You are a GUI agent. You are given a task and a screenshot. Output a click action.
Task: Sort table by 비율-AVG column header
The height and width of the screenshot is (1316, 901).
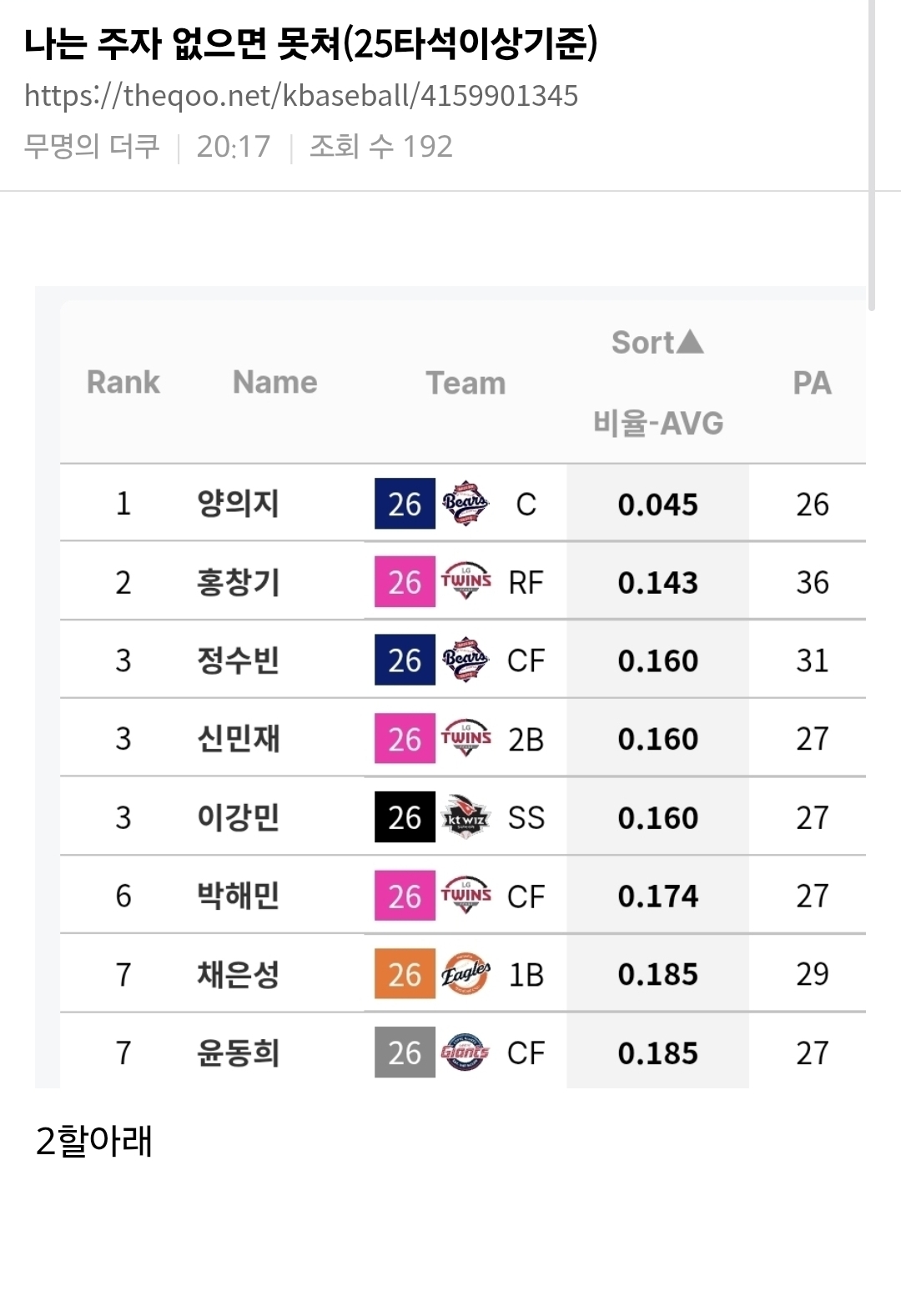[x=658, y=423]
